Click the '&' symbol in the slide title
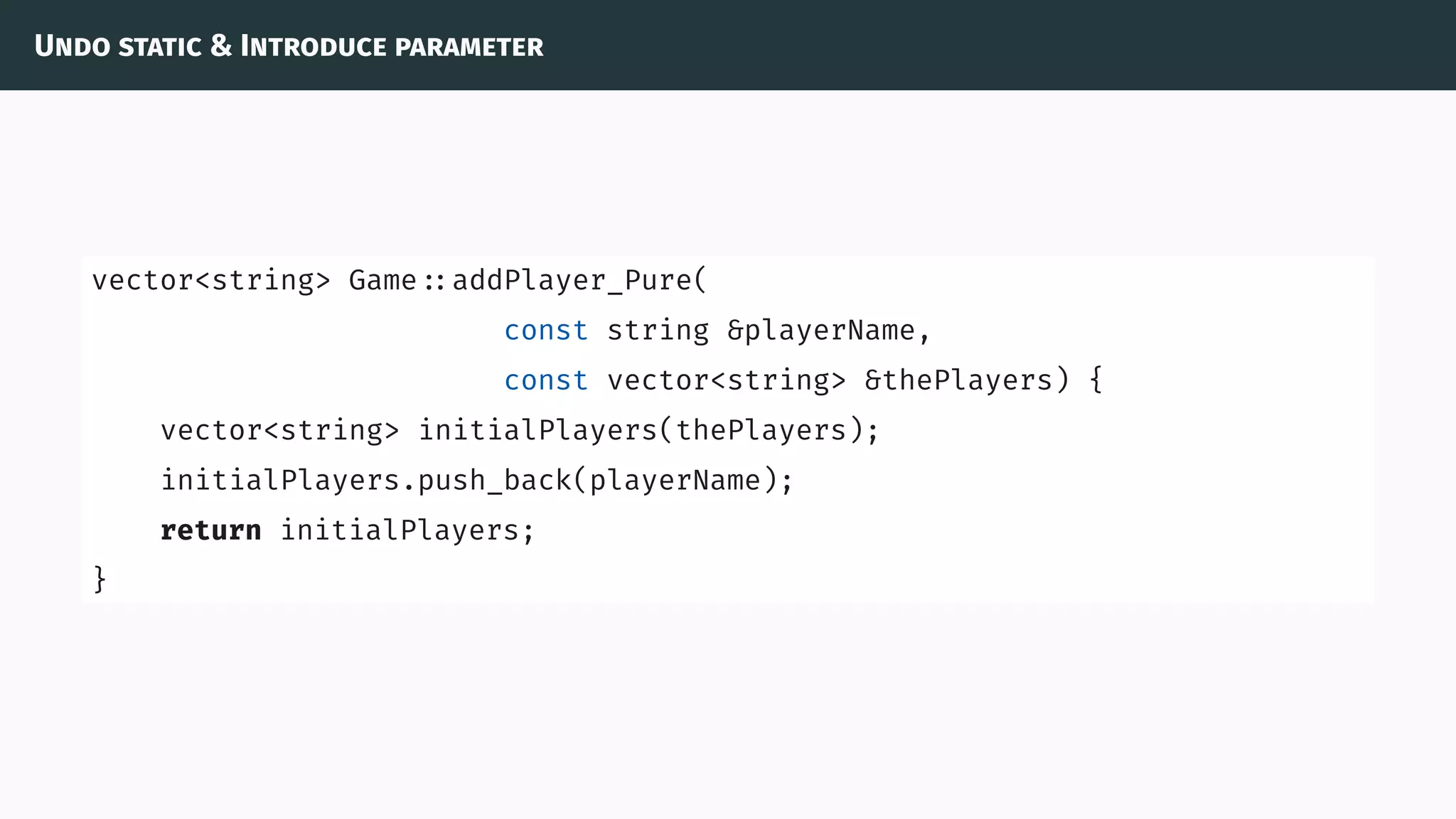 click(x=221, y=46)
